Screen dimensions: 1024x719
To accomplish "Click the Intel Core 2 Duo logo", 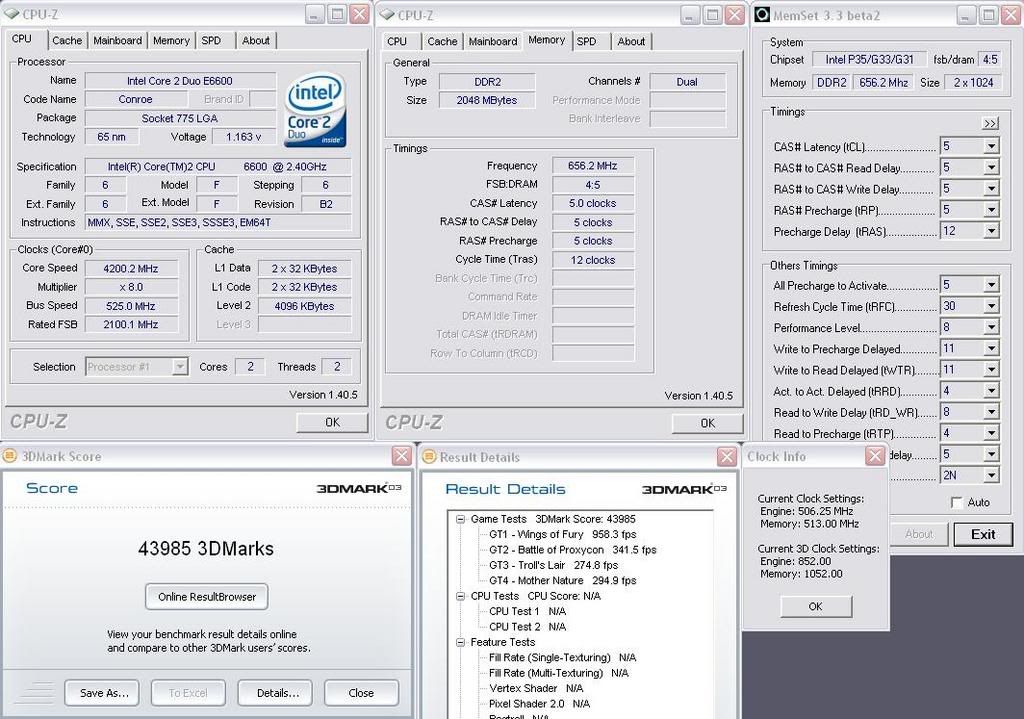I will pyautogui.click(x=316, y=110).
